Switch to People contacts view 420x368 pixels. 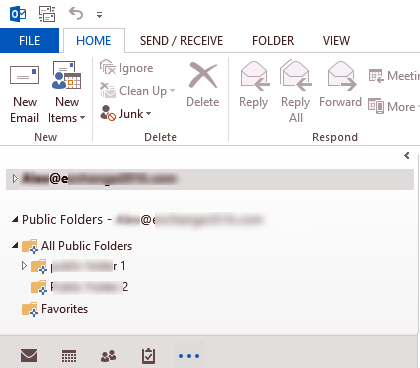109,356
